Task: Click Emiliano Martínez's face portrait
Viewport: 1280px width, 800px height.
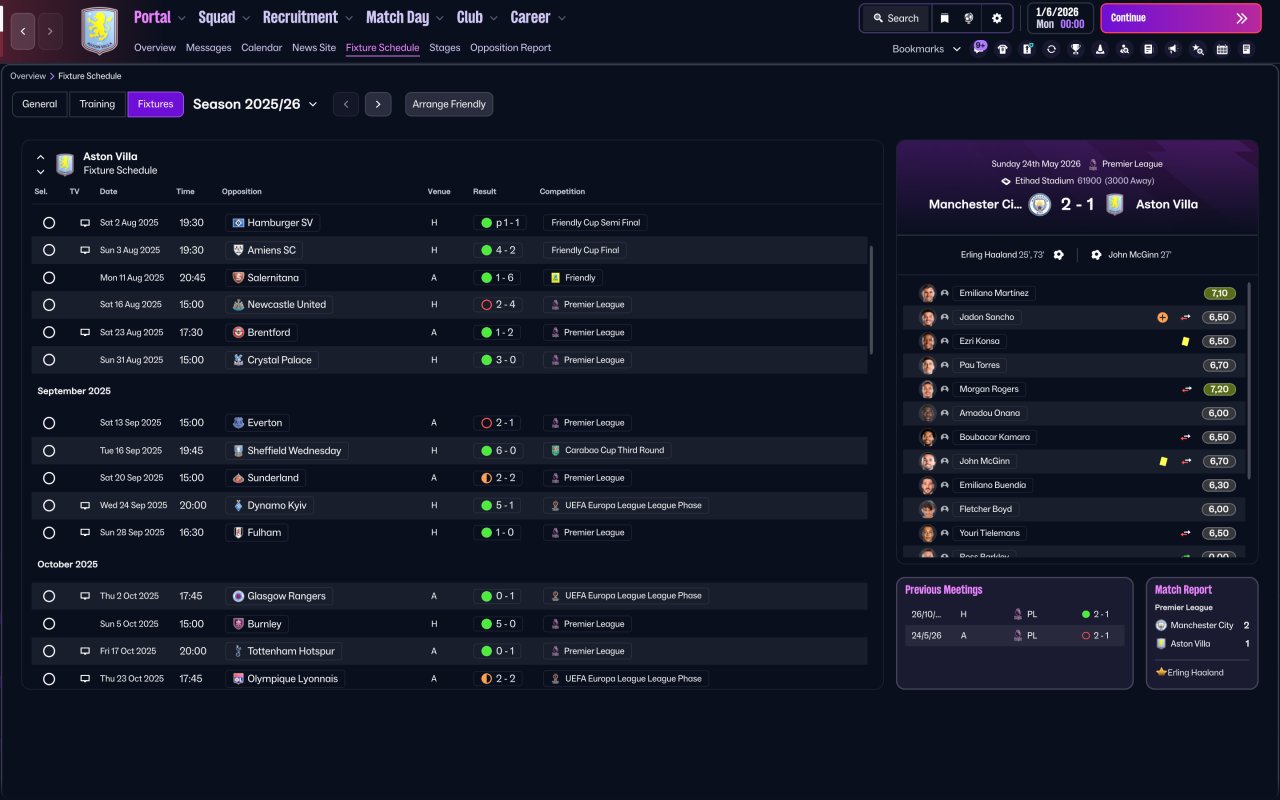Action: click(928, 293)
